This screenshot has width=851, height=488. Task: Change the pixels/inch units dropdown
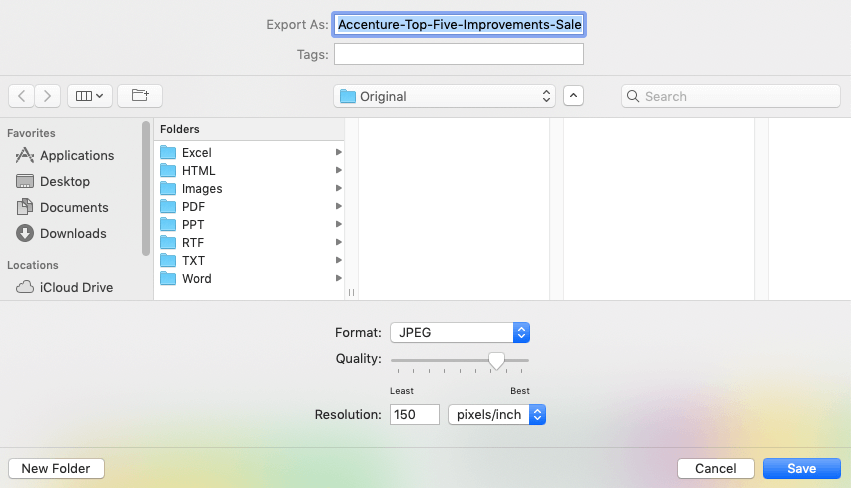[496, 414]
